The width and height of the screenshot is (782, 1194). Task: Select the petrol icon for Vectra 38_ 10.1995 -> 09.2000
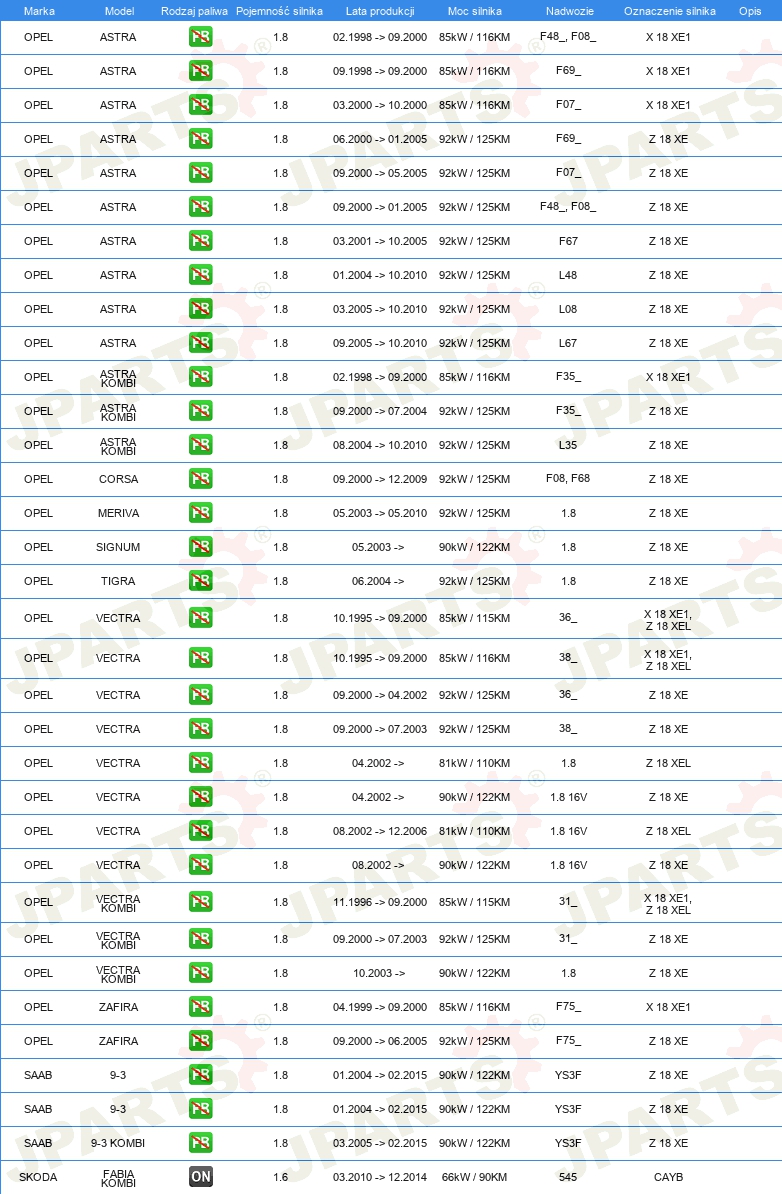201,658
